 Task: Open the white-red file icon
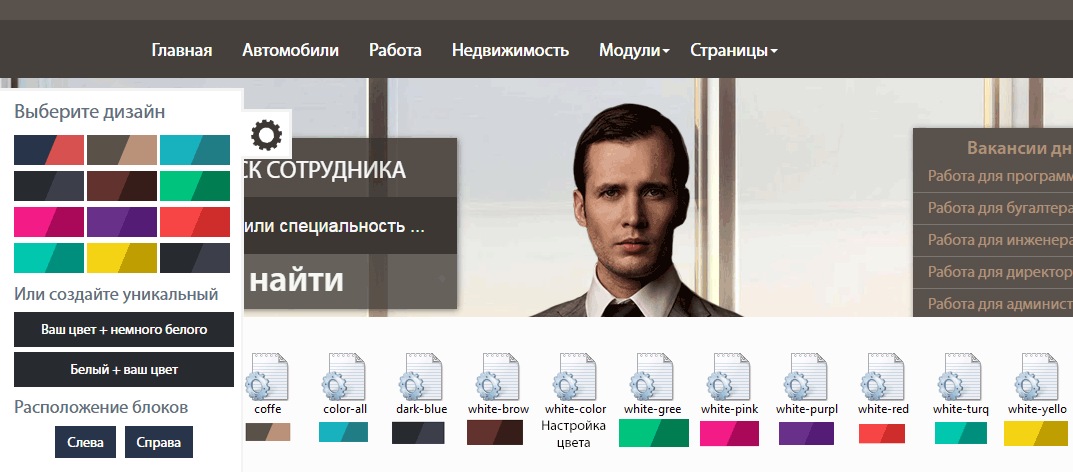tap(883, 377)
